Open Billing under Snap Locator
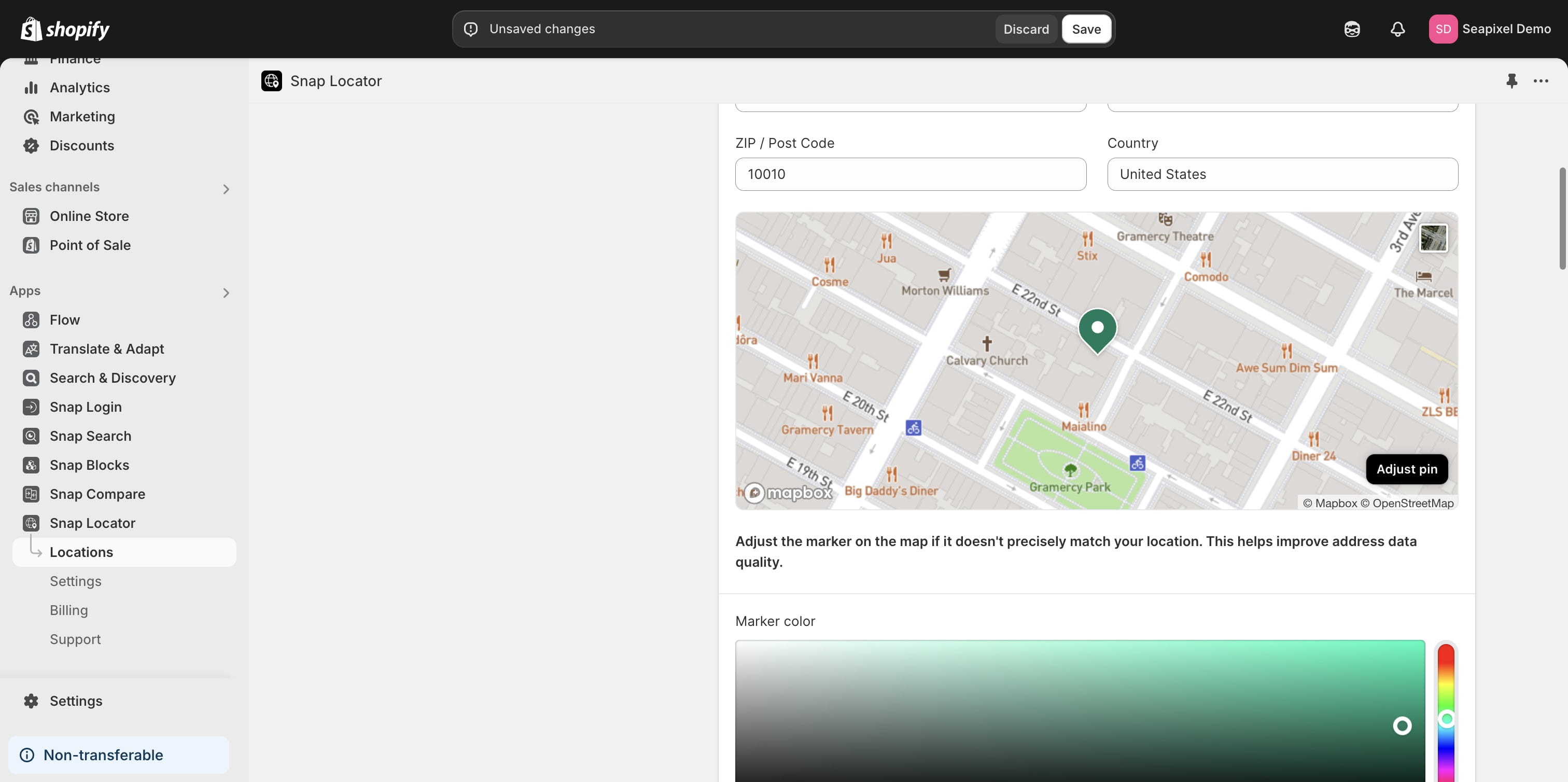Viewport: 1568px width, 782px height. [69, 610]
